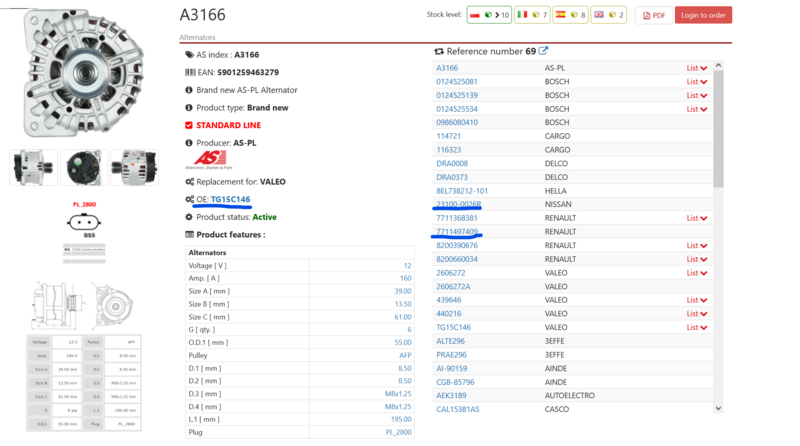Click the Amp value 160
The width and height of the screenshot is (800, 446).
pyautogui.click(x=406, y=278)
